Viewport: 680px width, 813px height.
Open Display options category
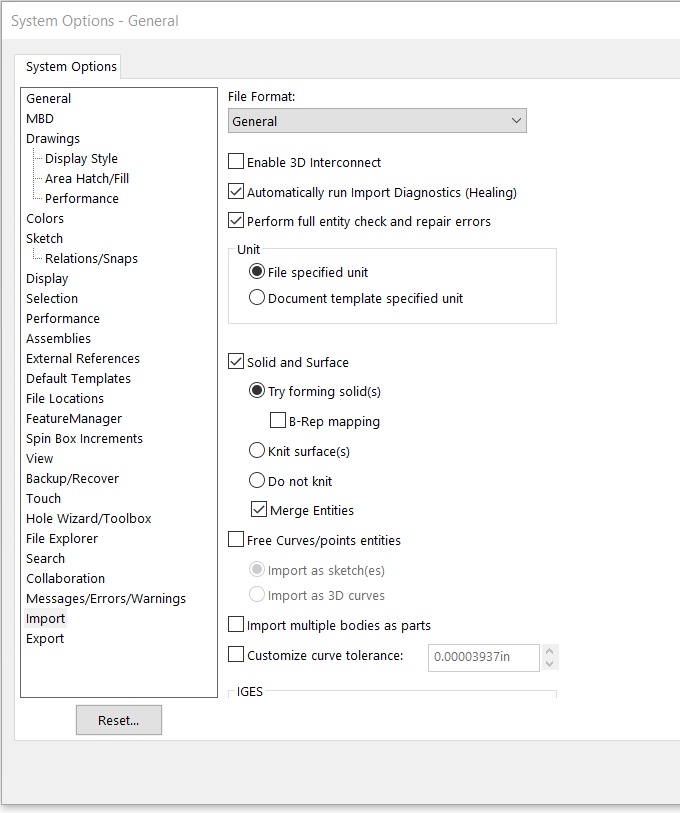(47, 278)
